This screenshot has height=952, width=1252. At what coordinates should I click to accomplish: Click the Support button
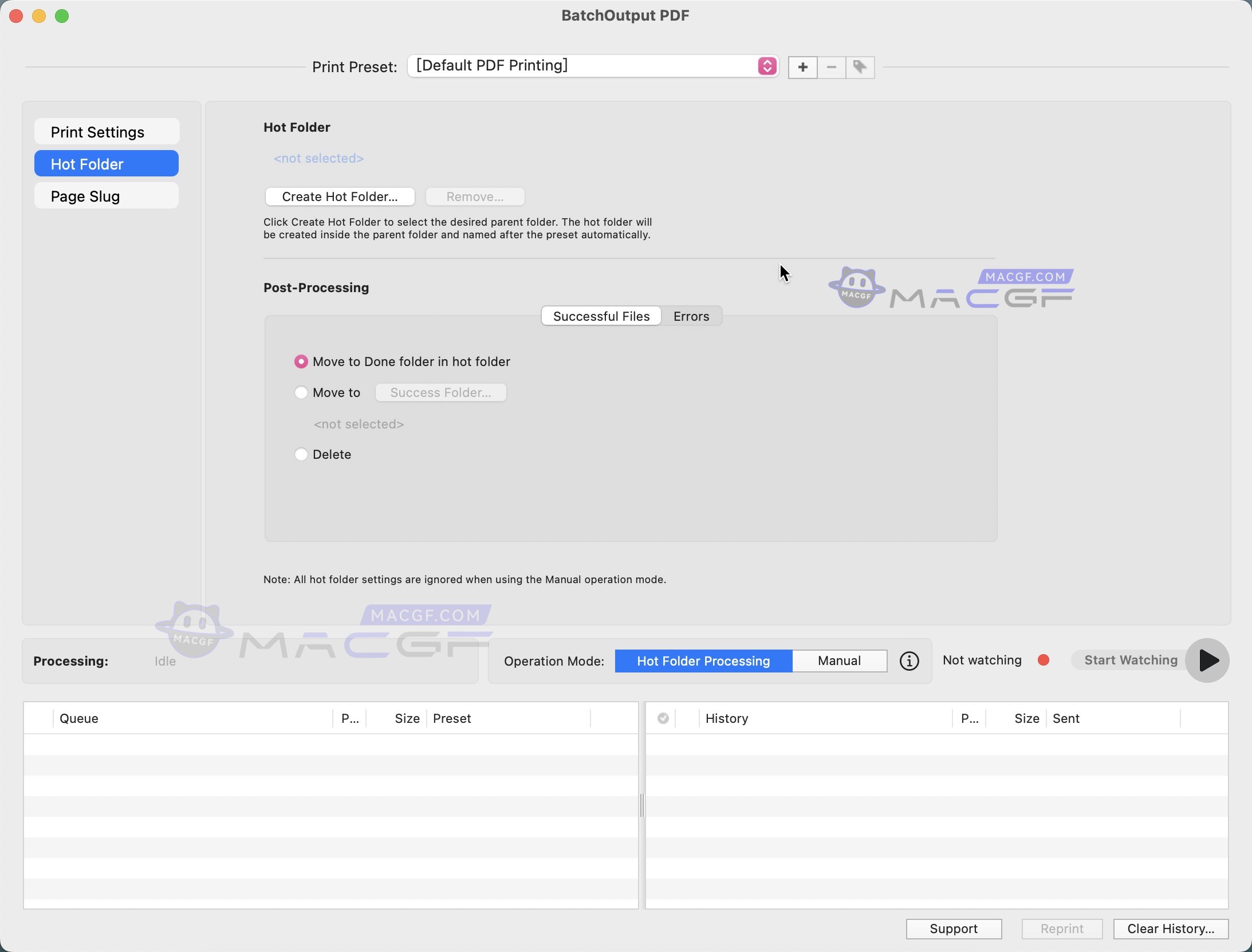tap(953, 929)
